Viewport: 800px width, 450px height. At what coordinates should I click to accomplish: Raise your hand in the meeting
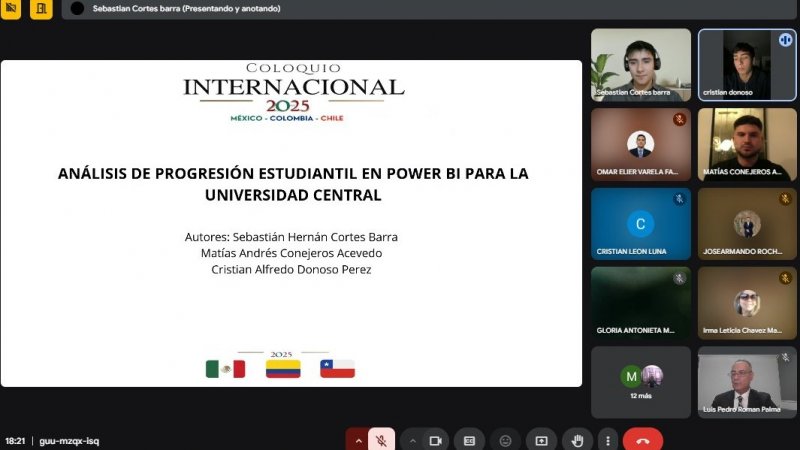pyautogui.click(x=577, y=440)
